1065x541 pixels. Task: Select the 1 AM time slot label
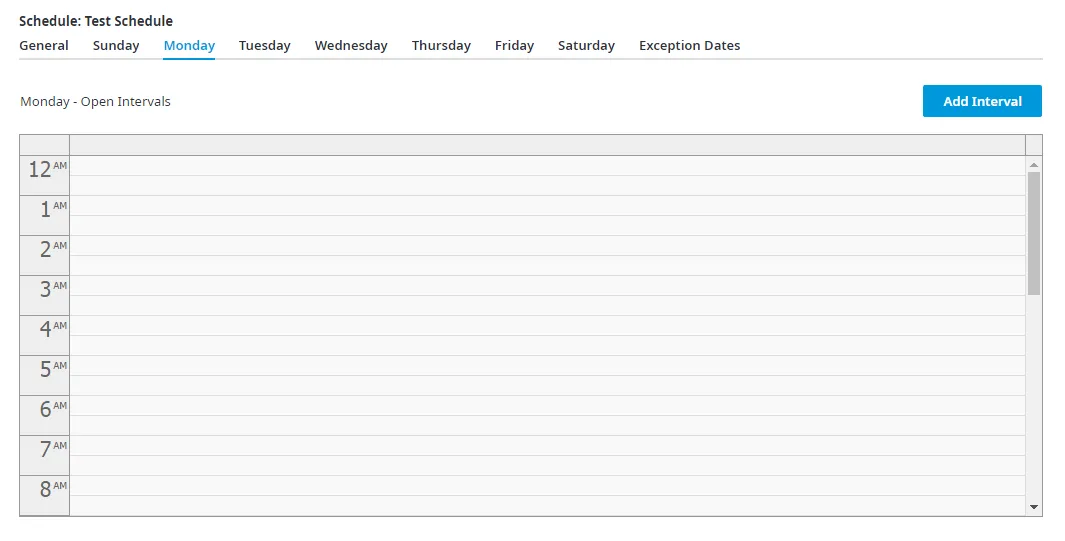point(45,216)
